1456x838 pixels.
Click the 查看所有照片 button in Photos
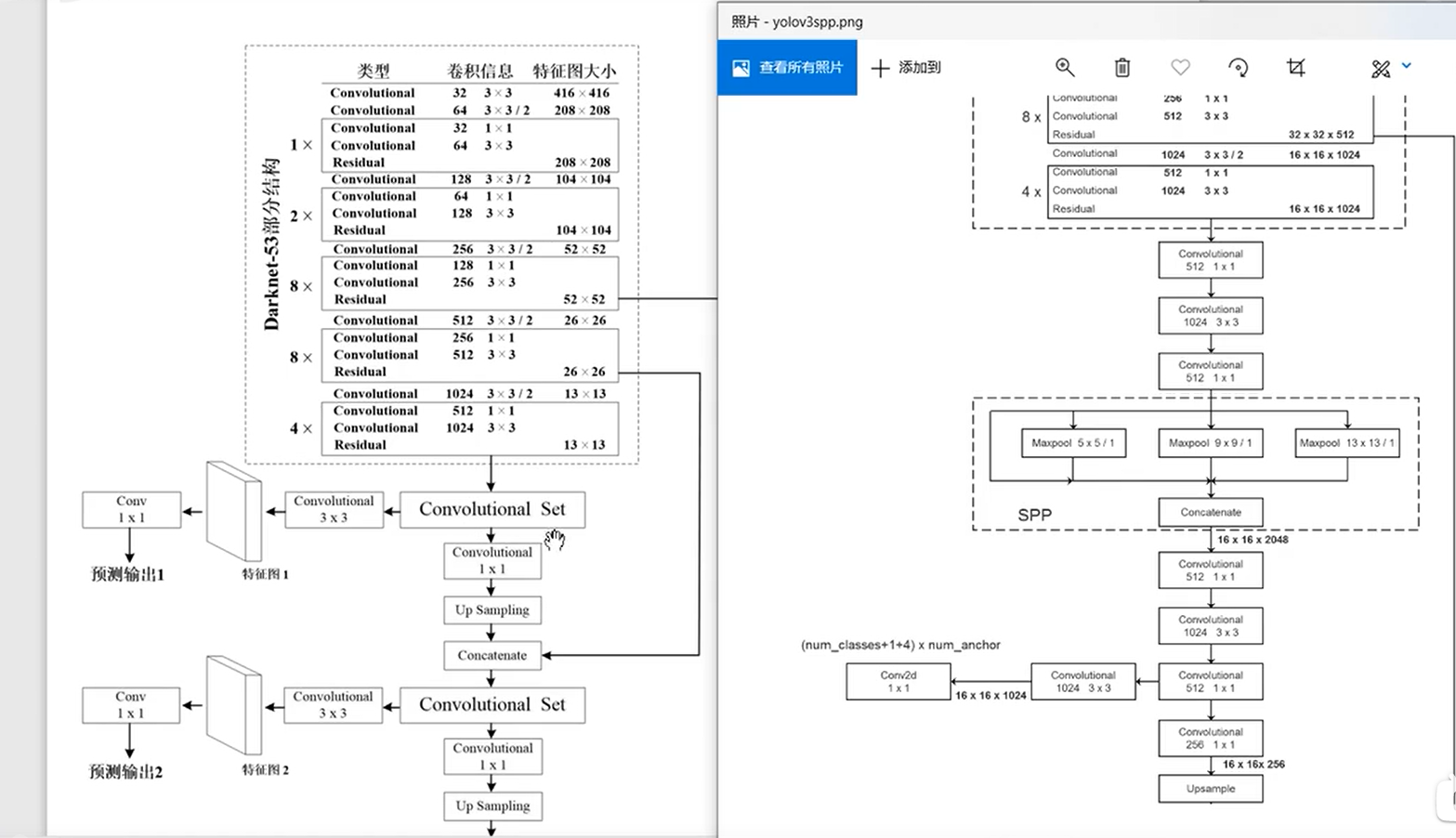(787, 68)
